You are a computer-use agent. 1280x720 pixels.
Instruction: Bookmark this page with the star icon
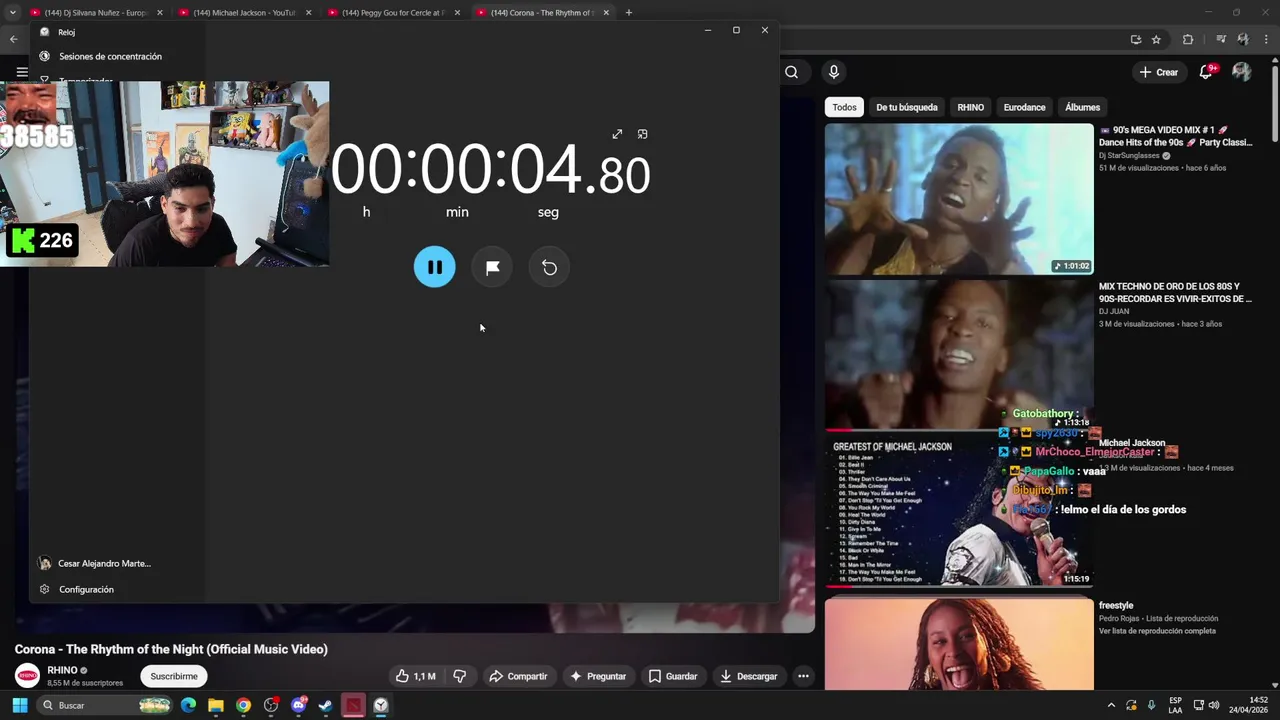pos(1156,39)
